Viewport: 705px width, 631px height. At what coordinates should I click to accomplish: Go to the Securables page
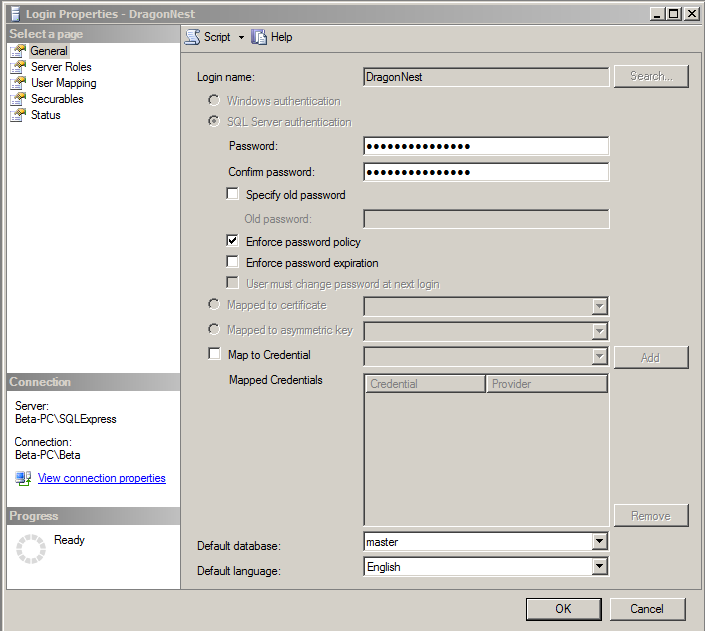(57, 99)
